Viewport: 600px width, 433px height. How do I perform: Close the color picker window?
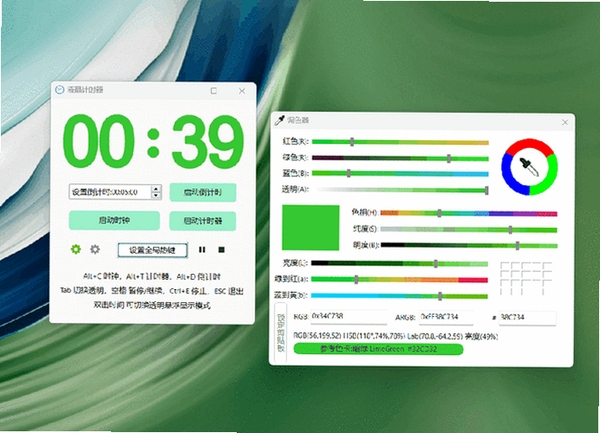click(x=565, y=122)
